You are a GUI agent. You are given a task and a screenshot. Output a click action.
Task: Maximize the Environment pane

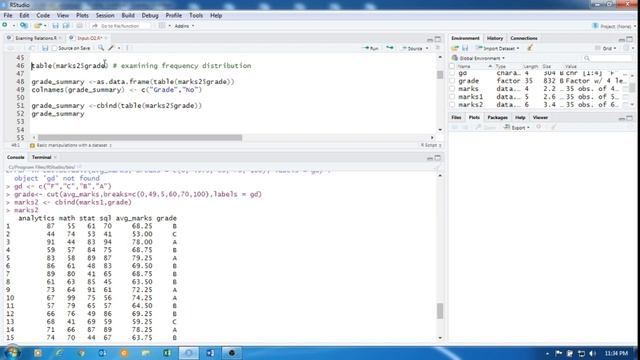coord(630,39)
